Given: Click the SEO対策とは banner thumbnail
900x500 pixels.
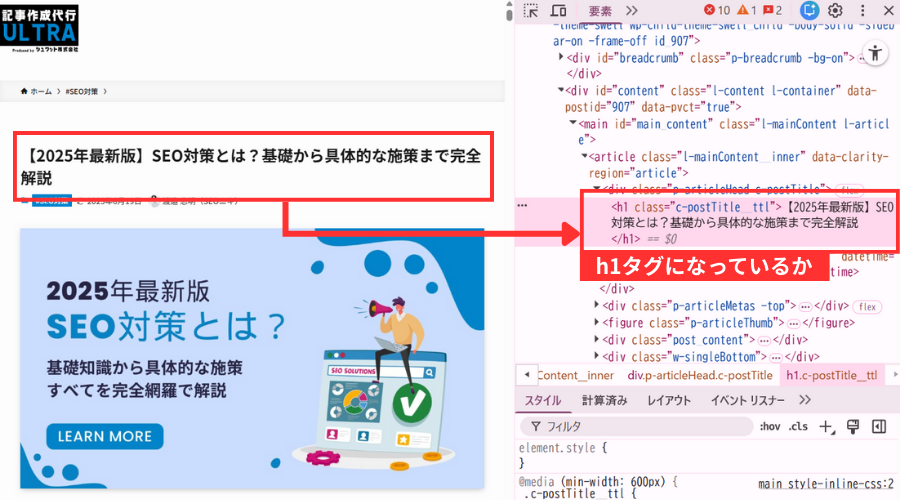Looking at the screenshot, I should click(x=252, y=359).
